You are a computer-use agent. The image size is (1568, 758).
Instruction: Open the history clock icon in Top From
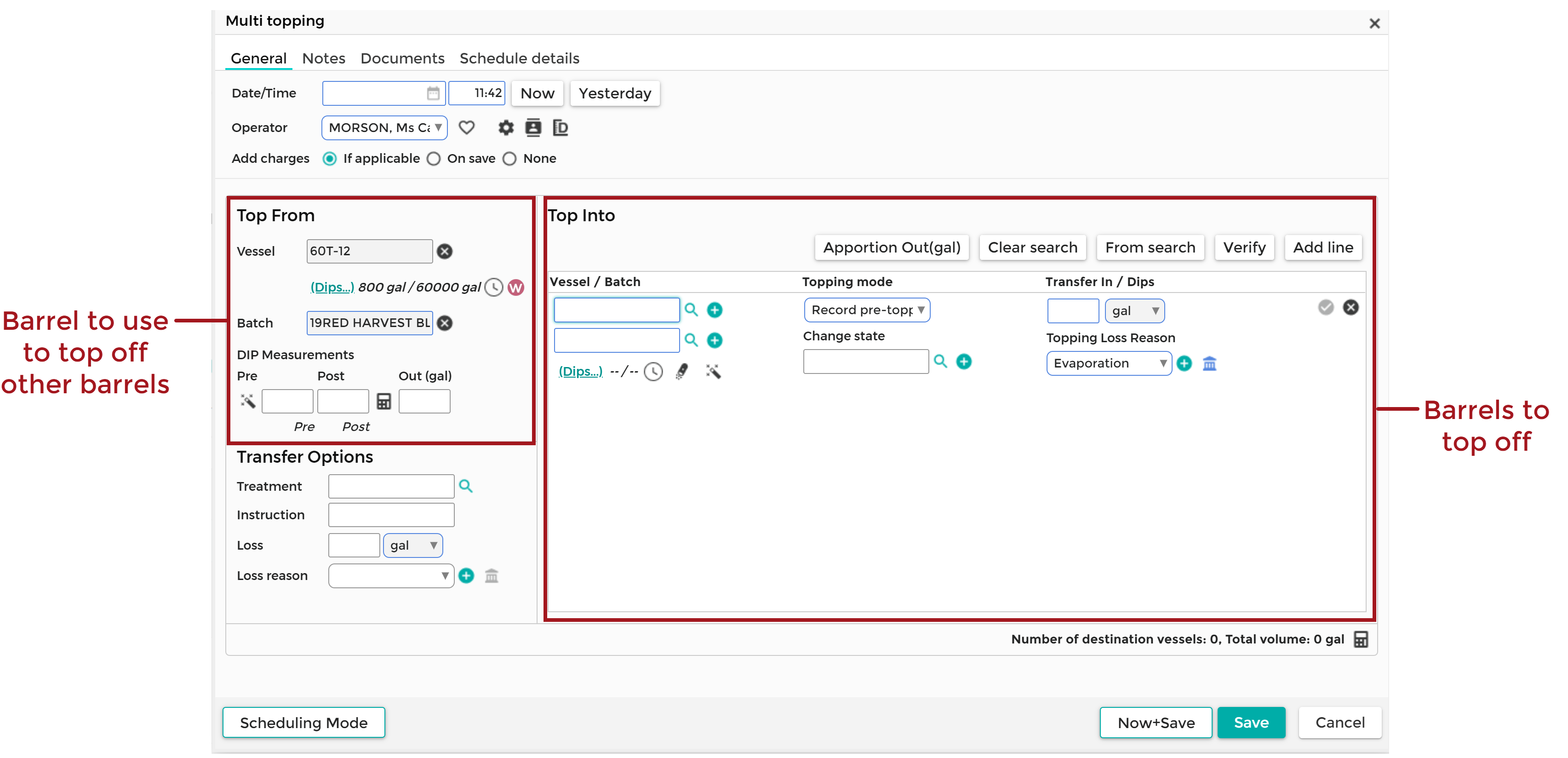coord(494,287)
